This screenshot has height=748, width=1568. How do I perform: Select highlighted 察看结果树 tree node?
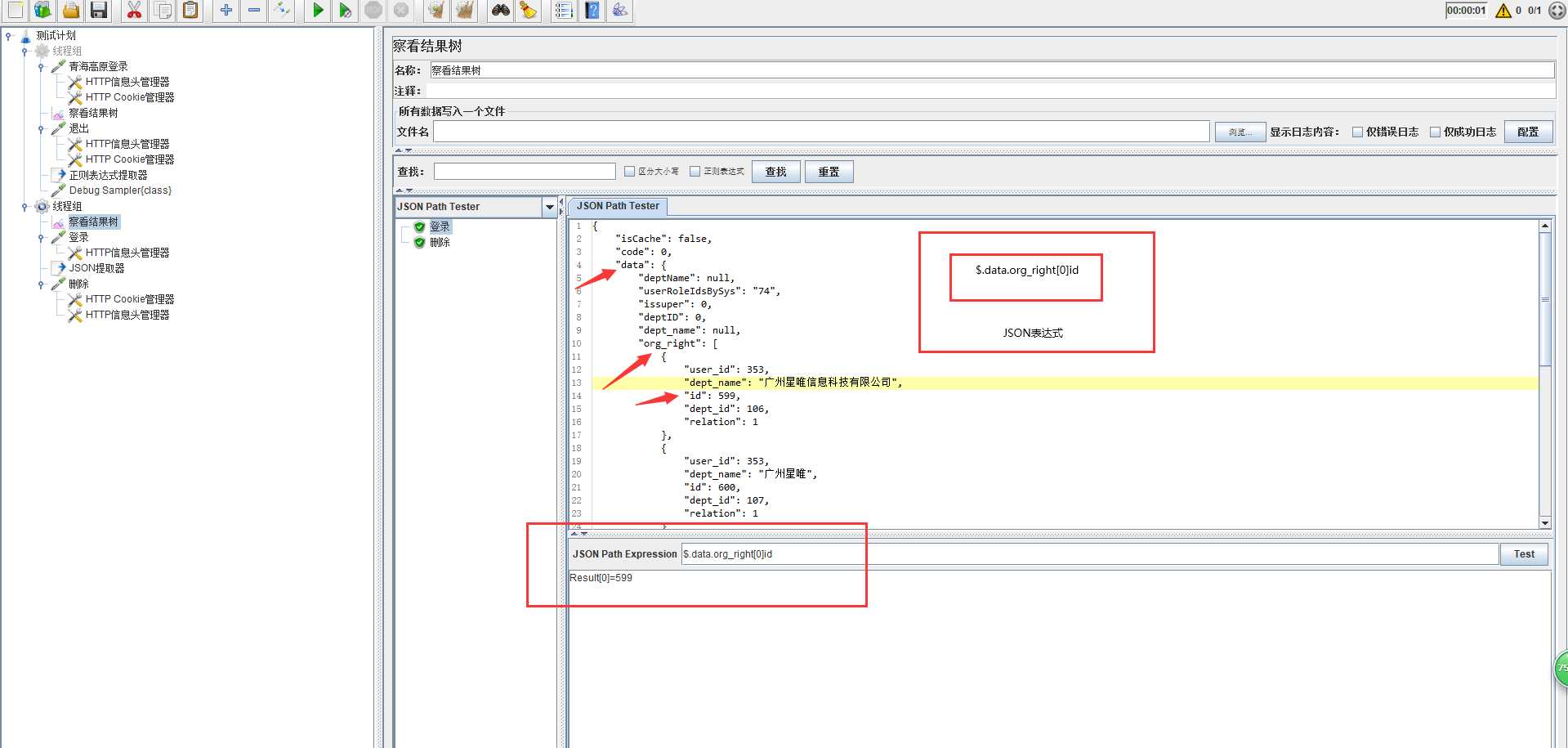93,222
